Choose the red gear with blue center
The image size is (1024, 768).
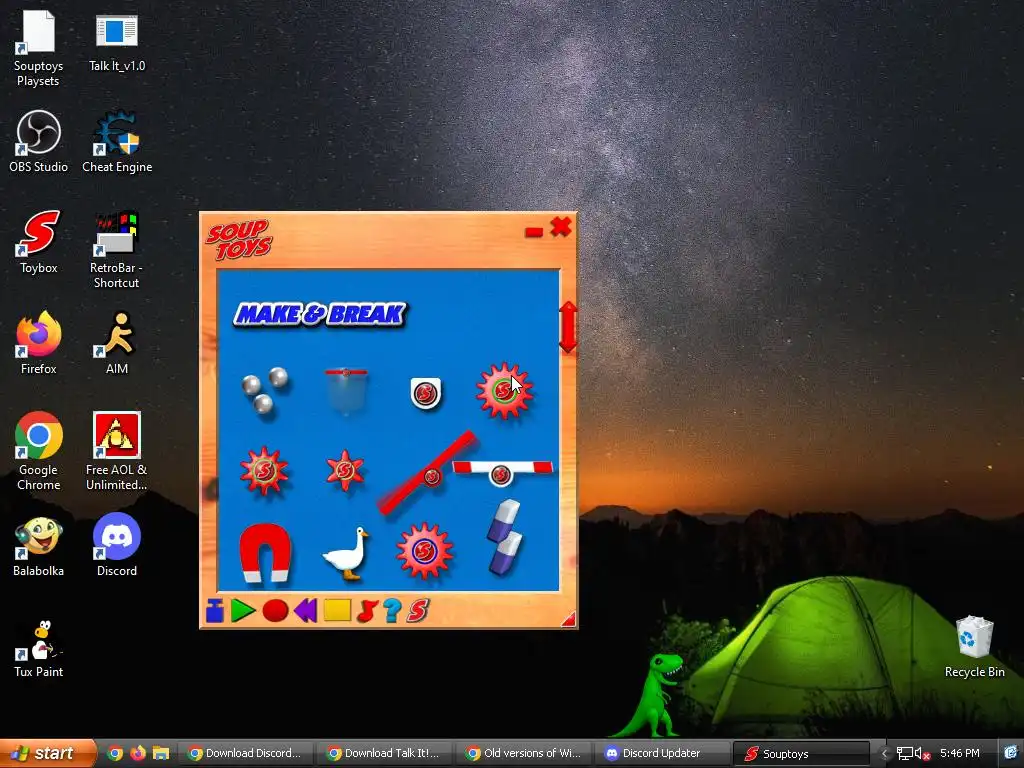424,551
